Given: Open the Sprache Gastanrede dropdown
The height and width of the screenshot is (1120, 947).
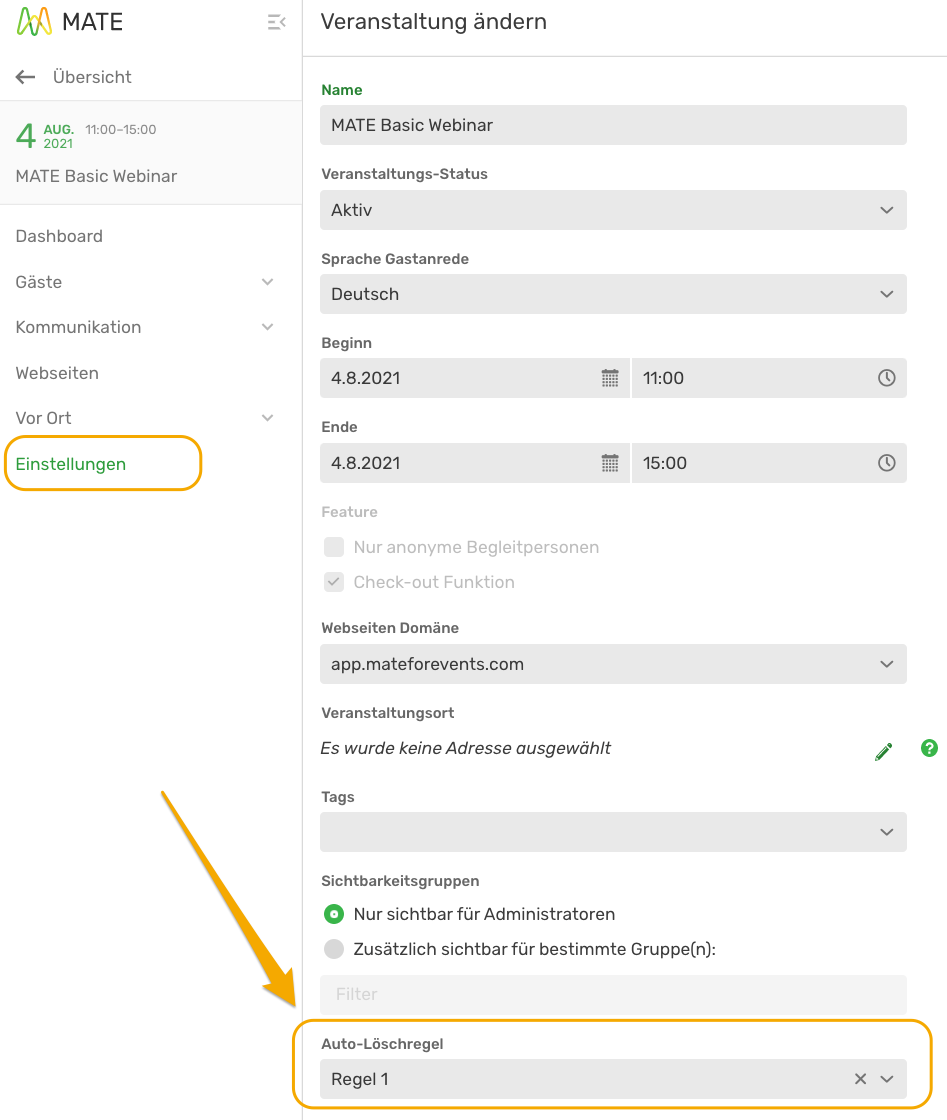Looking at the screenshot, I should click(x=613, y=294).
